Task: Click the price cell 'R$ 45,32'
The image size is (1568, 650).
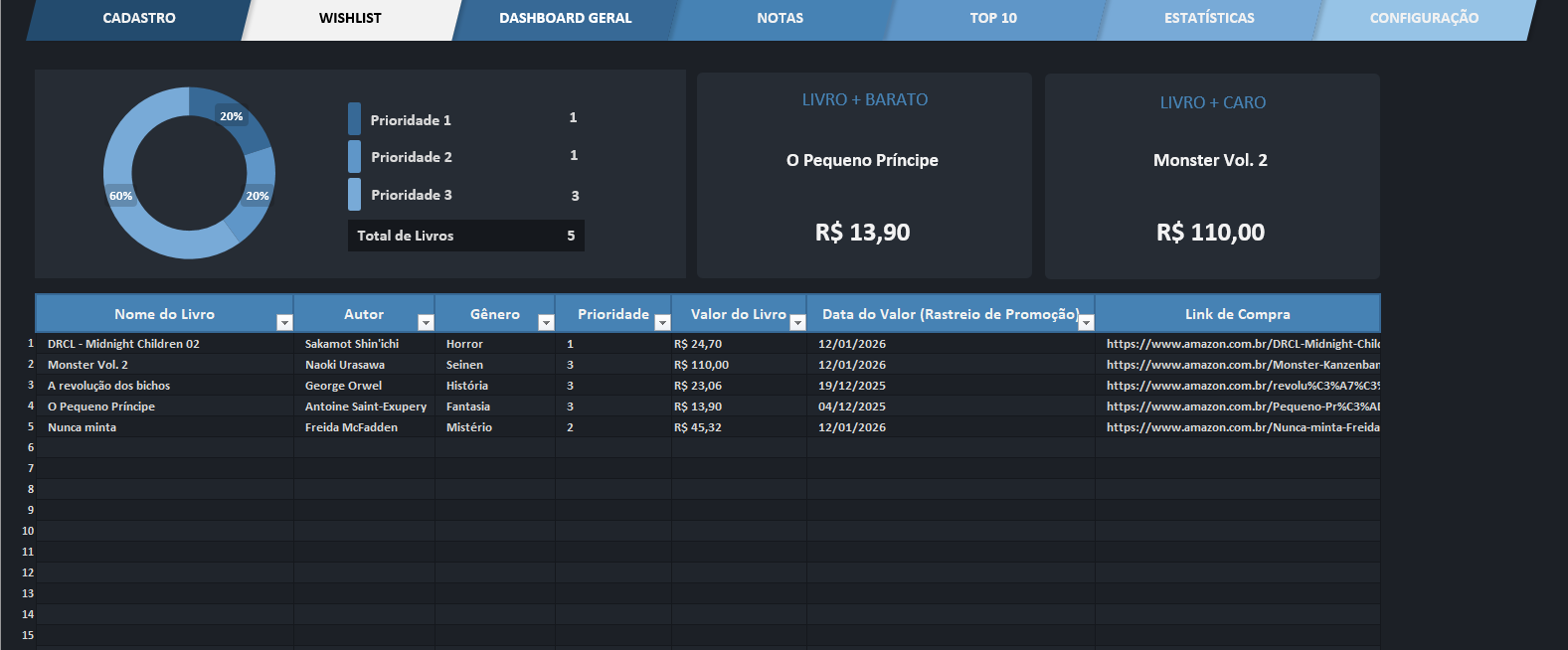Action: point(739,427)
